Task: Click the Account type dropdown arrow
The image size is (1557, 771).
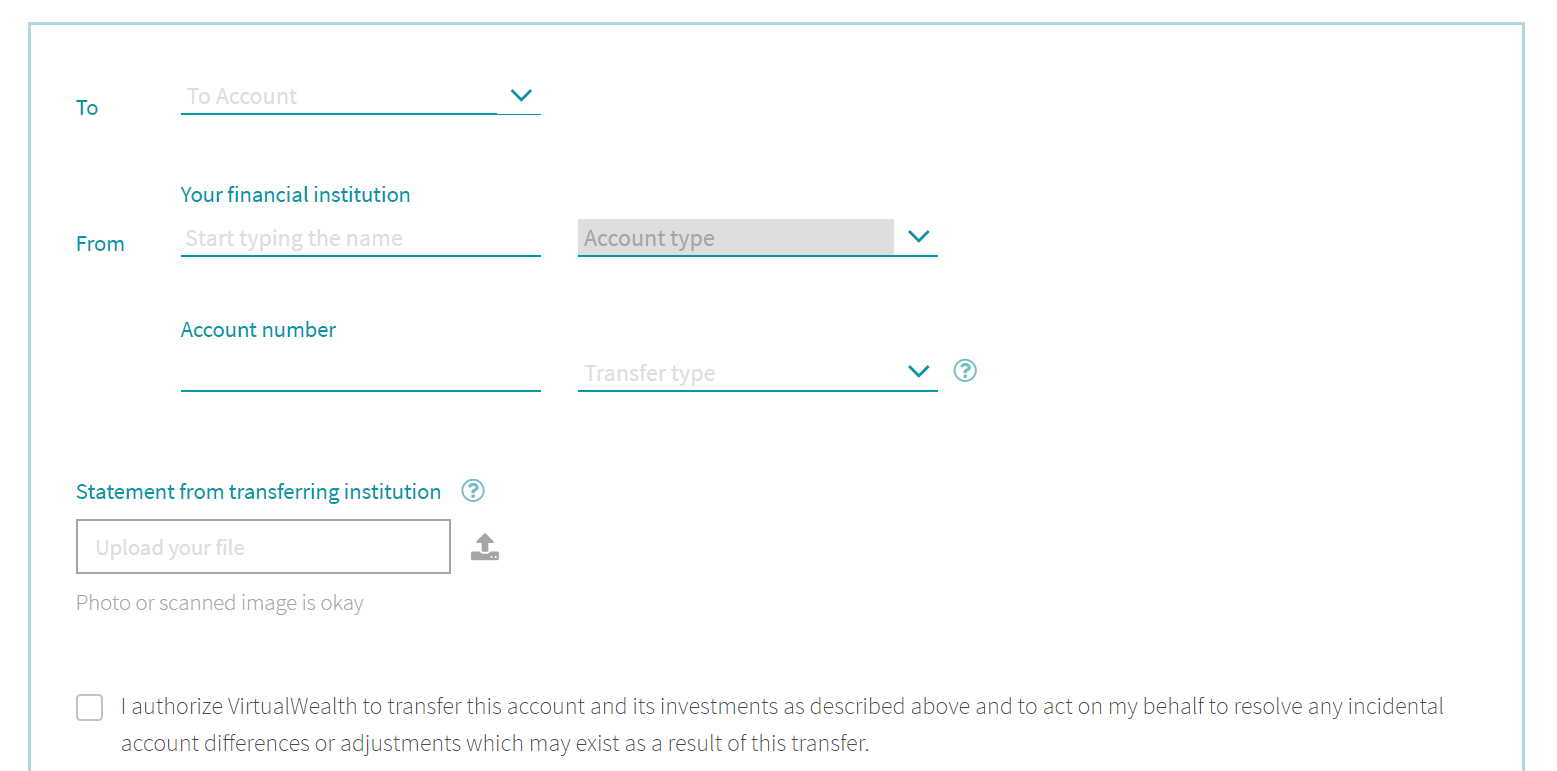Action: (x=918, y=237)
